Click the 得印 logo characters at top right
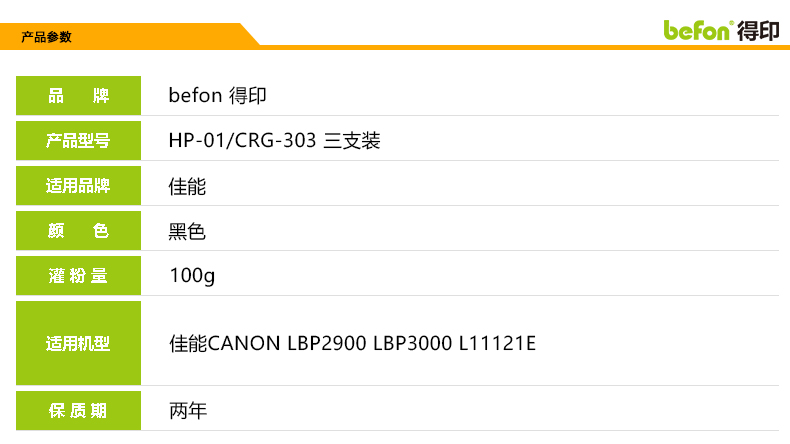 click(757, 30)
